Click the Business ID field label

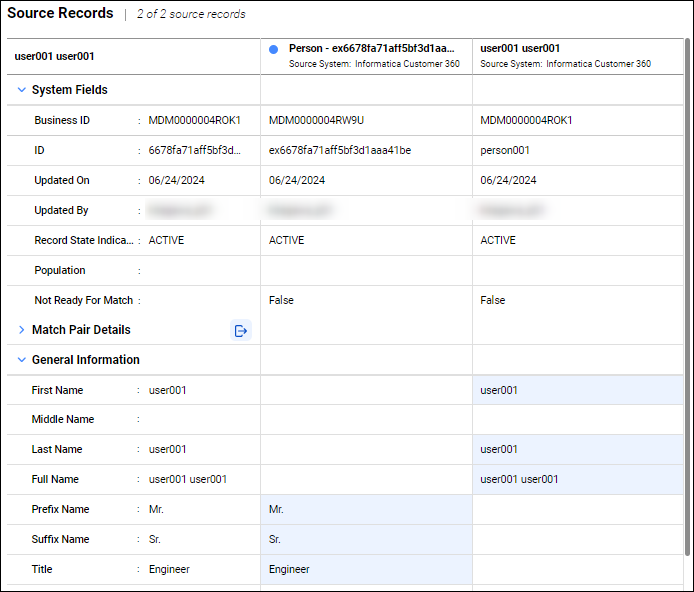pyautogui.click(x=62, y=120)
